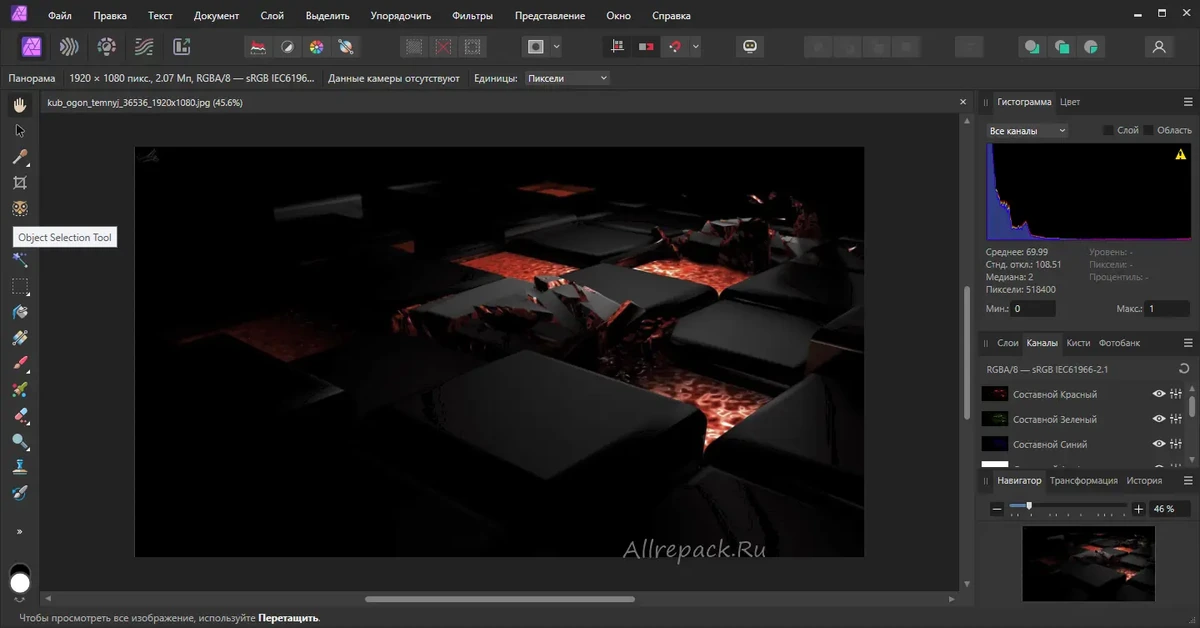The height and width of the screenshot is (628, 1200).
Task: Open the account profile icon
Action: 1159,46
